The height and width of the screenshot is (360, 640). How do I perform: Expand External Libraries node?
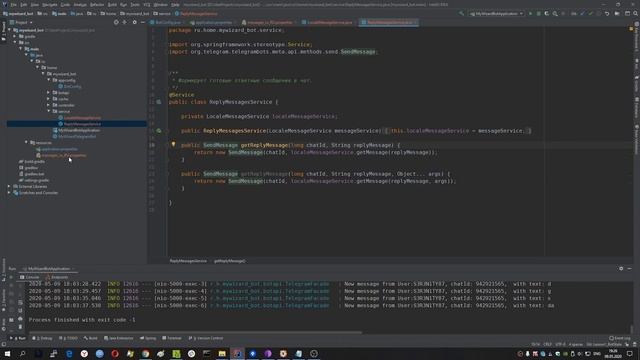point(9,186)
